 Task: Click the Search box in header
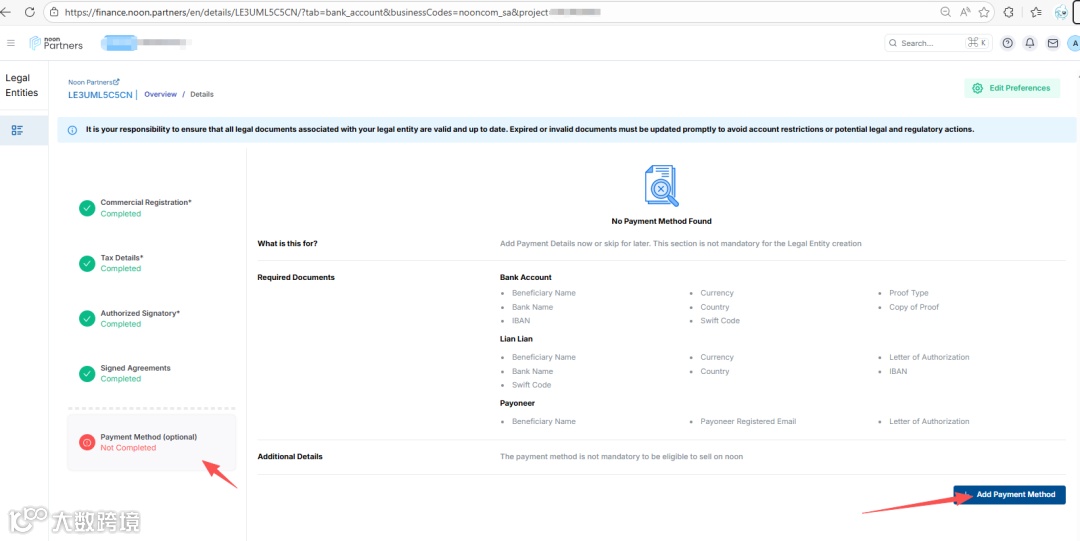pyautogui.click(x=937, y=43)
